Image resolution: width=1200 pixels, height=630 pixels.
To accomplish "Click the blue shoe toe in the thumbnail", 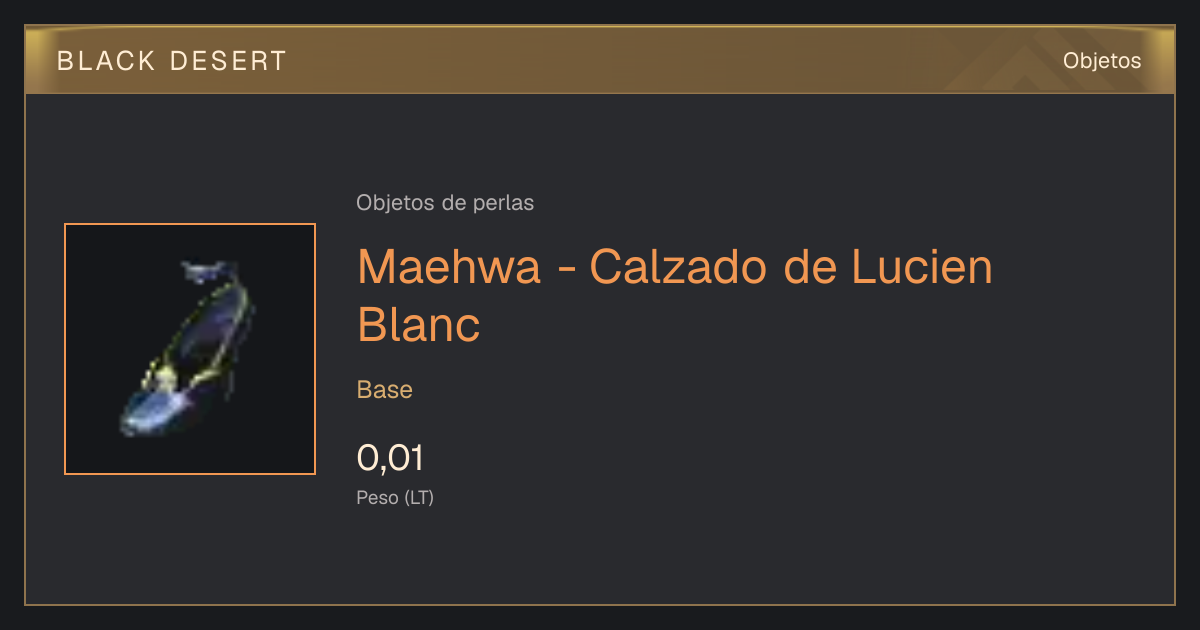I will (150, 412).
